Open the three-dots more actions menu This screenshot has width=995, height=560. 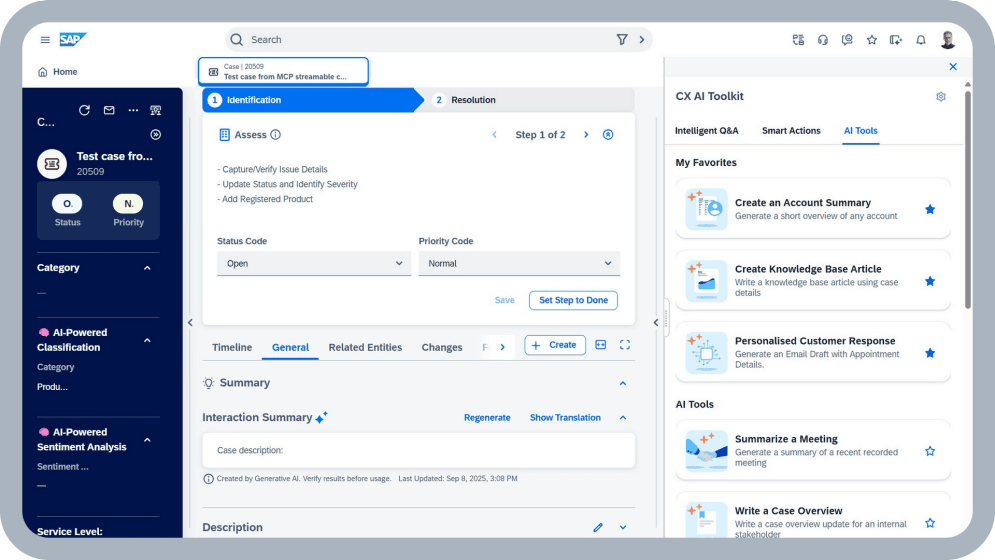133,110
